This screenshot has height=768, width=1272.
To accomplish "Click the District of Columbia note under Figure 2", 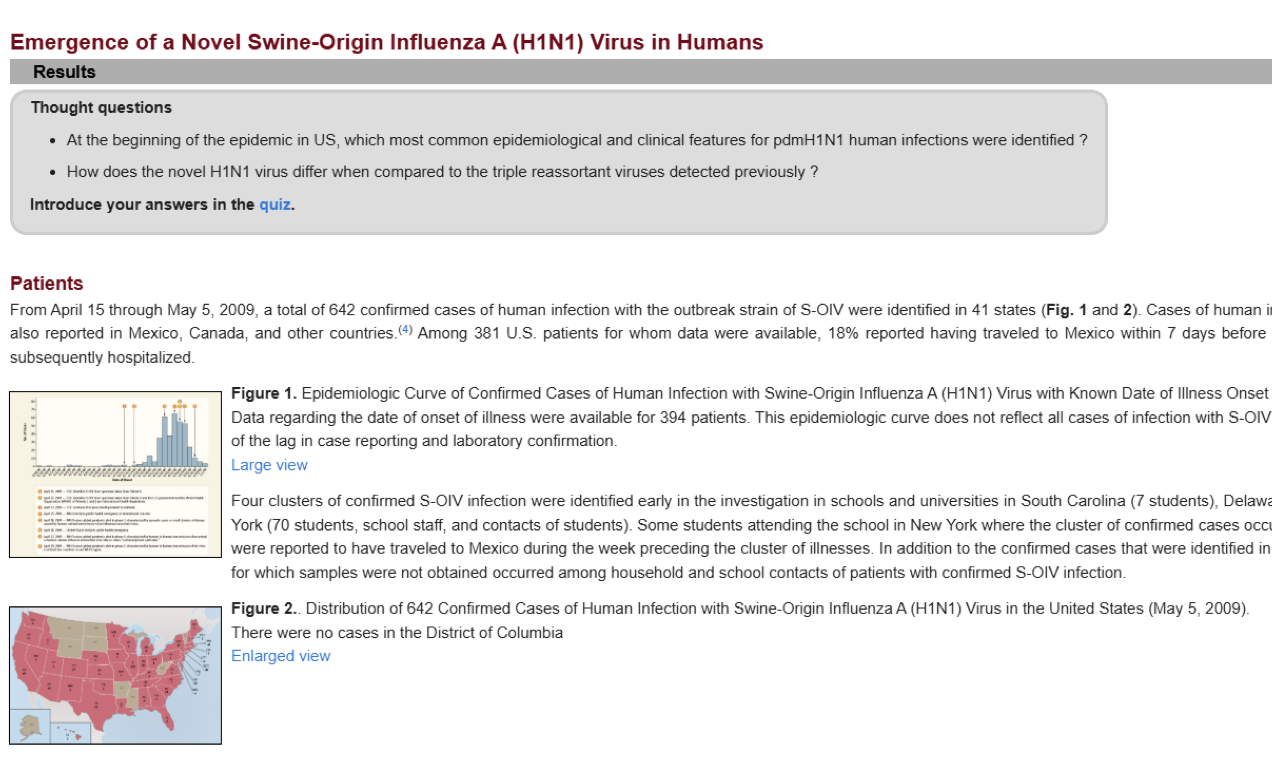I will click(397, 633).
